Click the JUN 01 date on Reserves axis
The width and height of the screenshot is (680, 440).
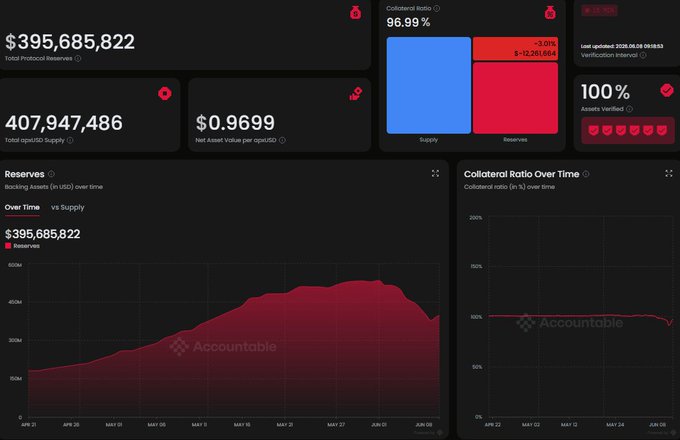point(379,425)
